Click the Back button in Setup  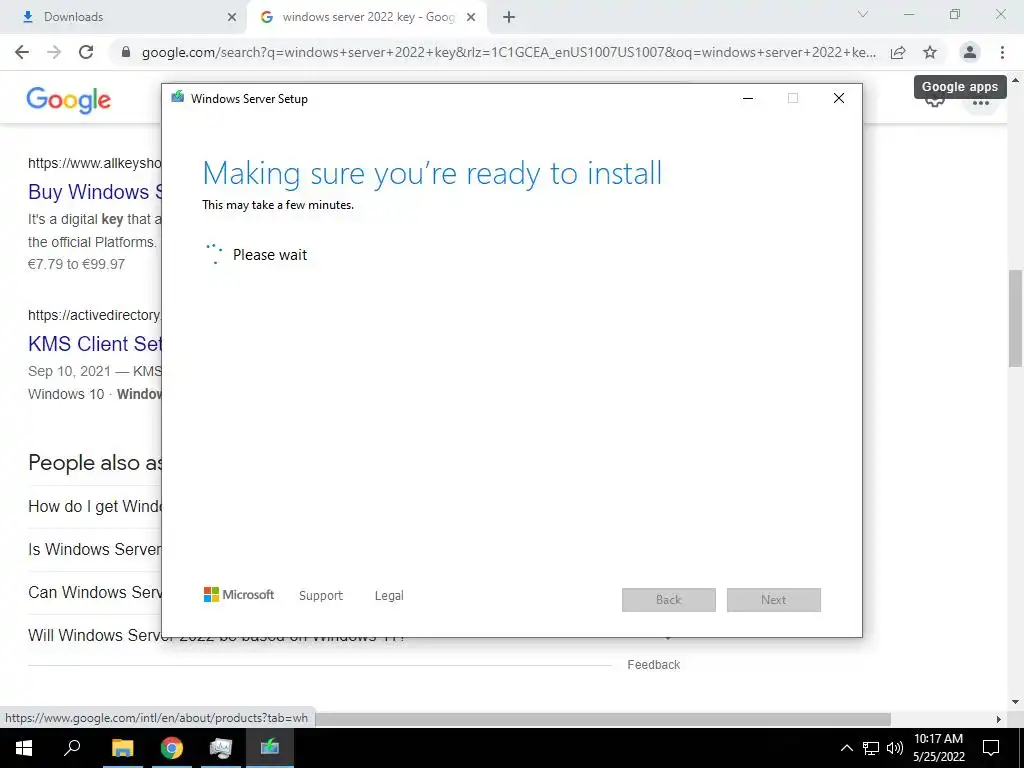[669, 600]
